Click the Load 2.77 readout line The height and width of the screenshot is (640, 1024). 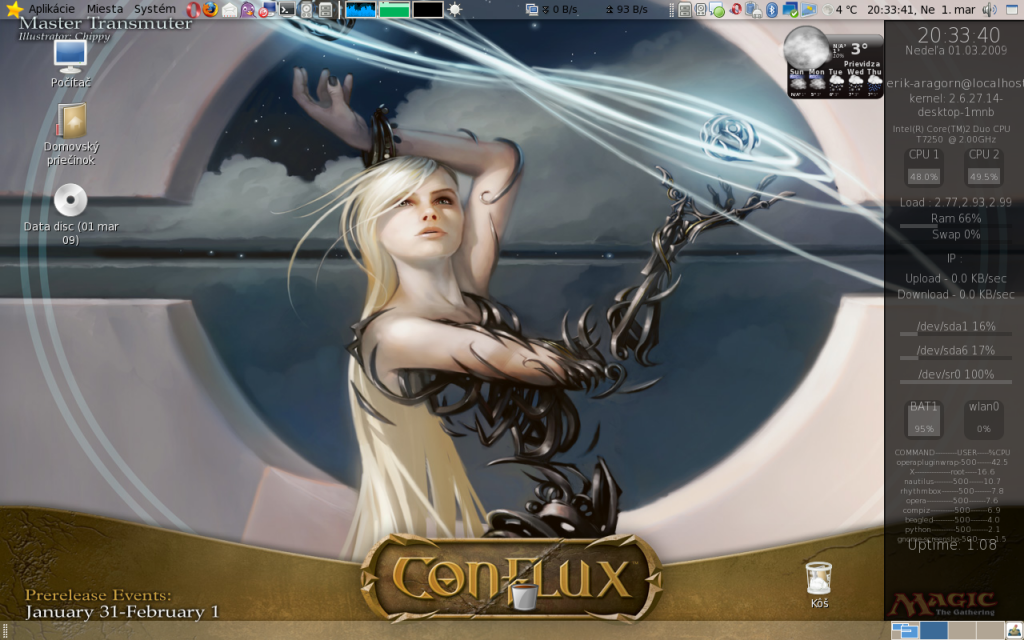pyautogui.click(x=955, y=202)
